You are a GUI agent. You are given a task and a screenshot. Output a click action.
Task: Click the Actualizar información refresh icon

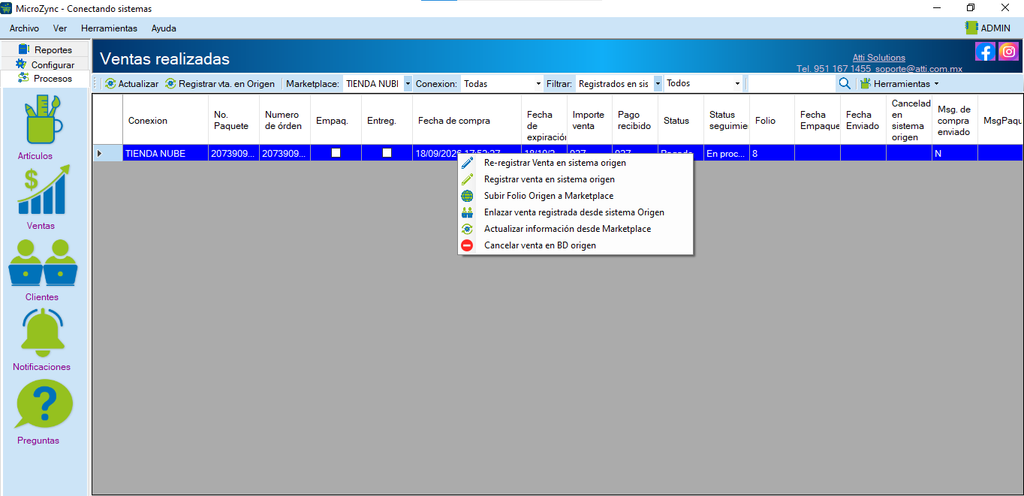467,229
